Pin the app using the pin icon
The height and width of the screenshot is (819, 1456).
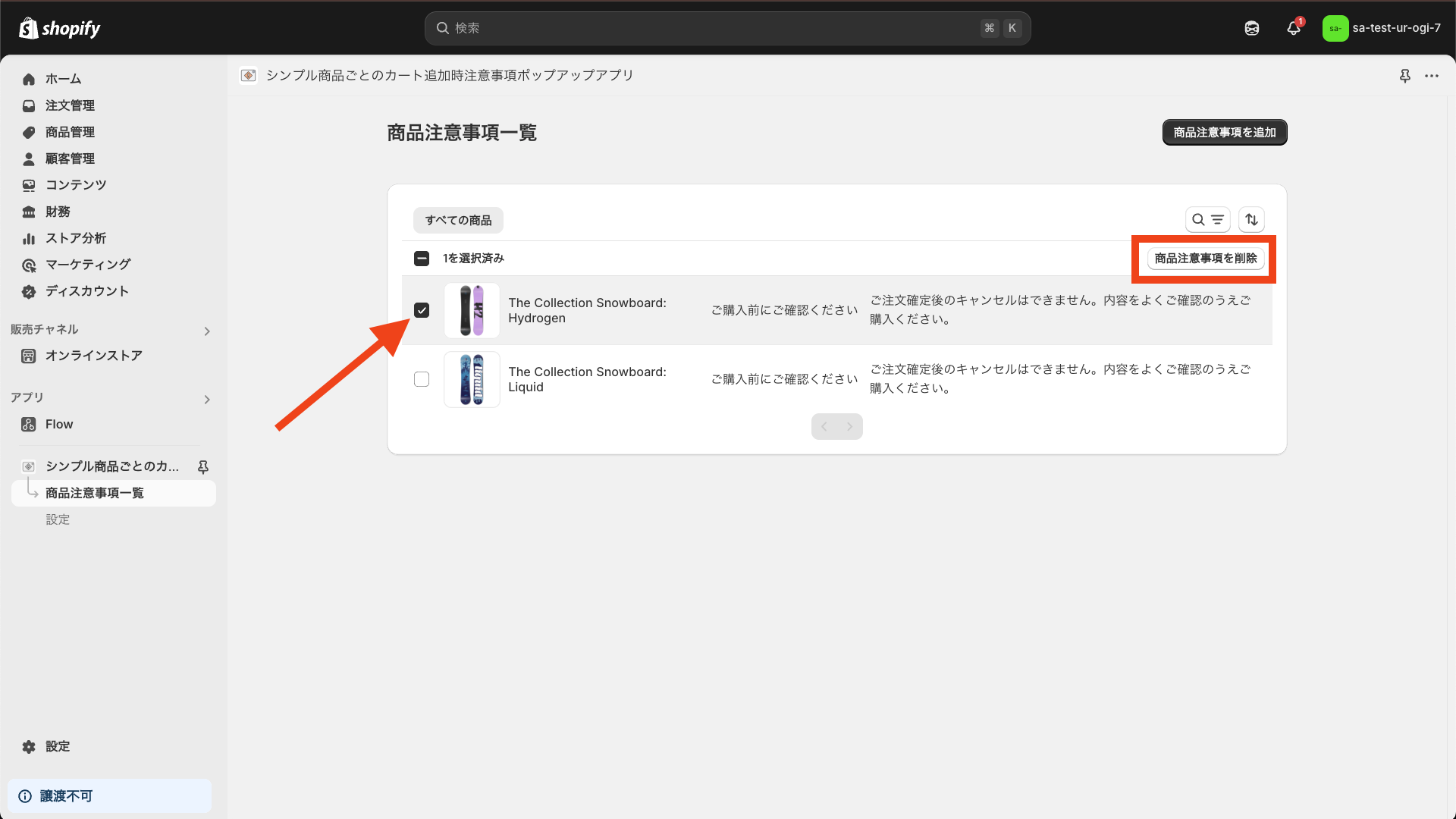click(x=1406, y=76)
